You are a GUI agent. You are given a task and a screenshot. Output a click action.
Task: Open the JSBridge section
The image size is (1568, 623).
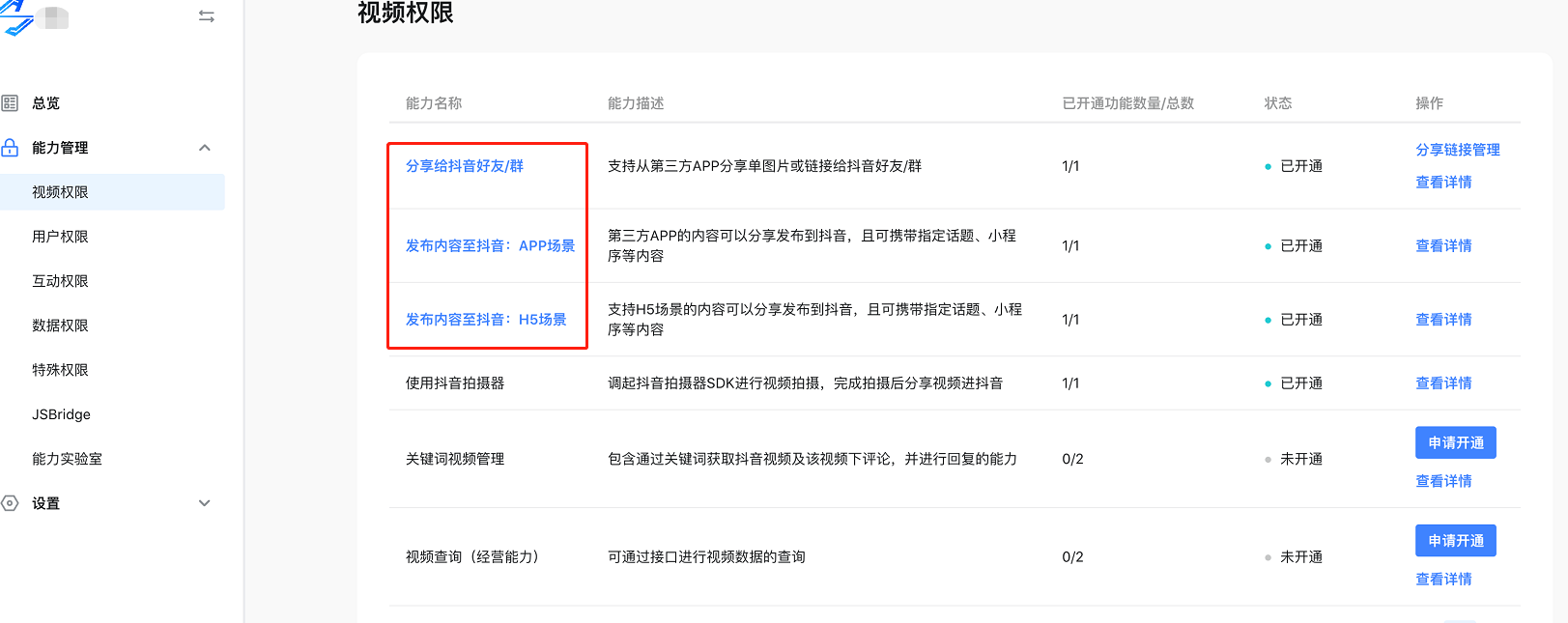61,414
